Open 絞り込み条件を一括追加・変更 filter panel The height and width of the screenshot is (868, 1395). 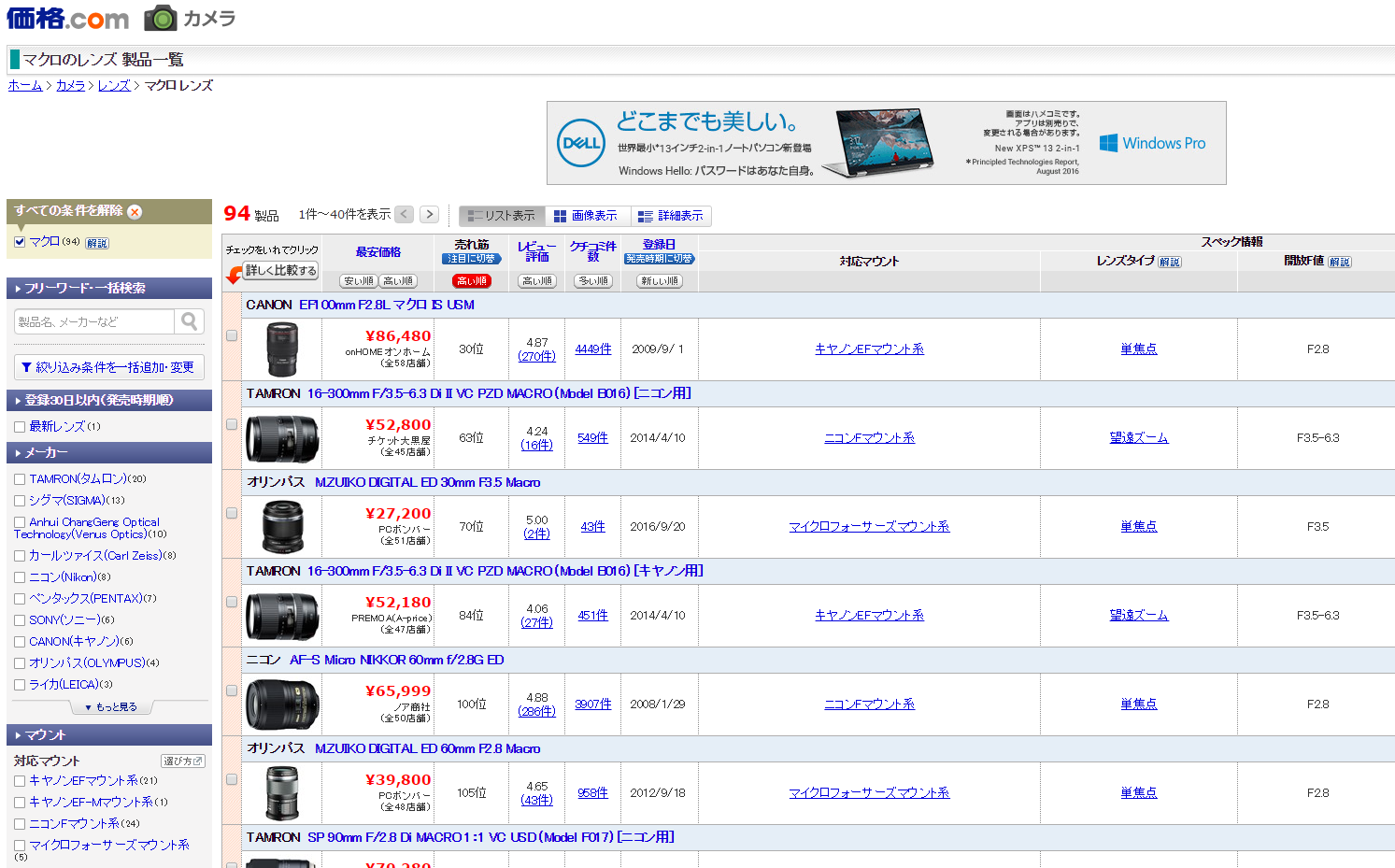109,367
